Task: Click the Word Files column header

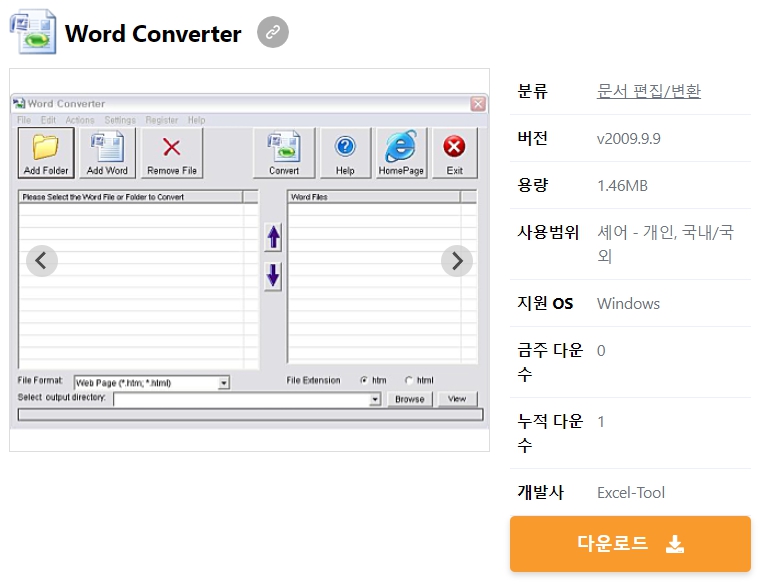Action: [374, 197]
